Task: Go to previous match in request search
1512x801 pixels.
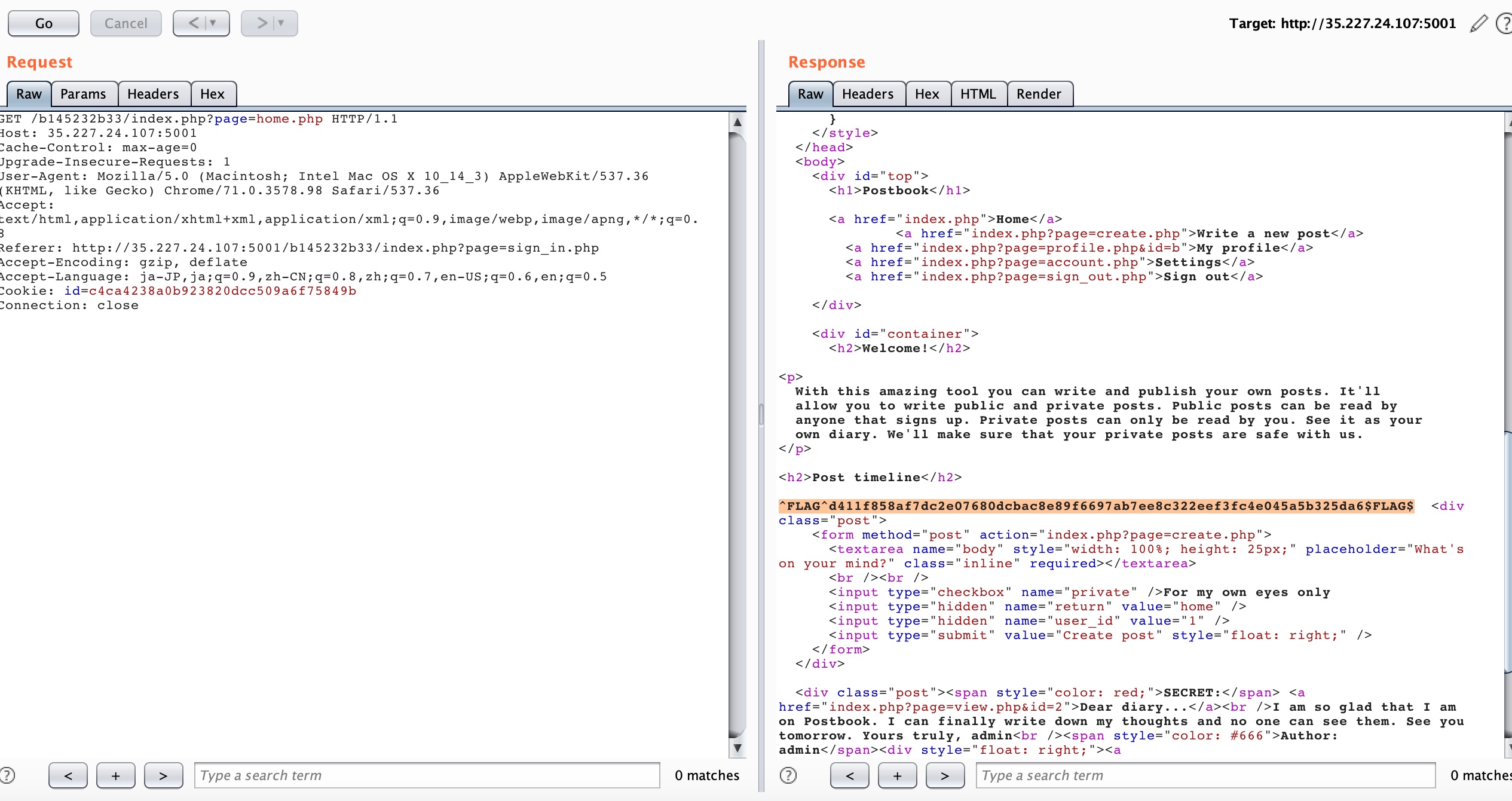Action: point(68,775)
